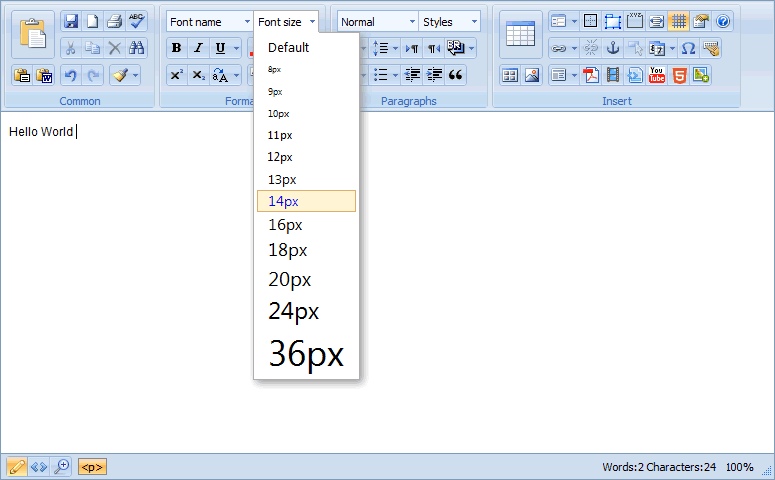Insert special character with Omega icon
775x480 pixels.
[x=688, y=48]
